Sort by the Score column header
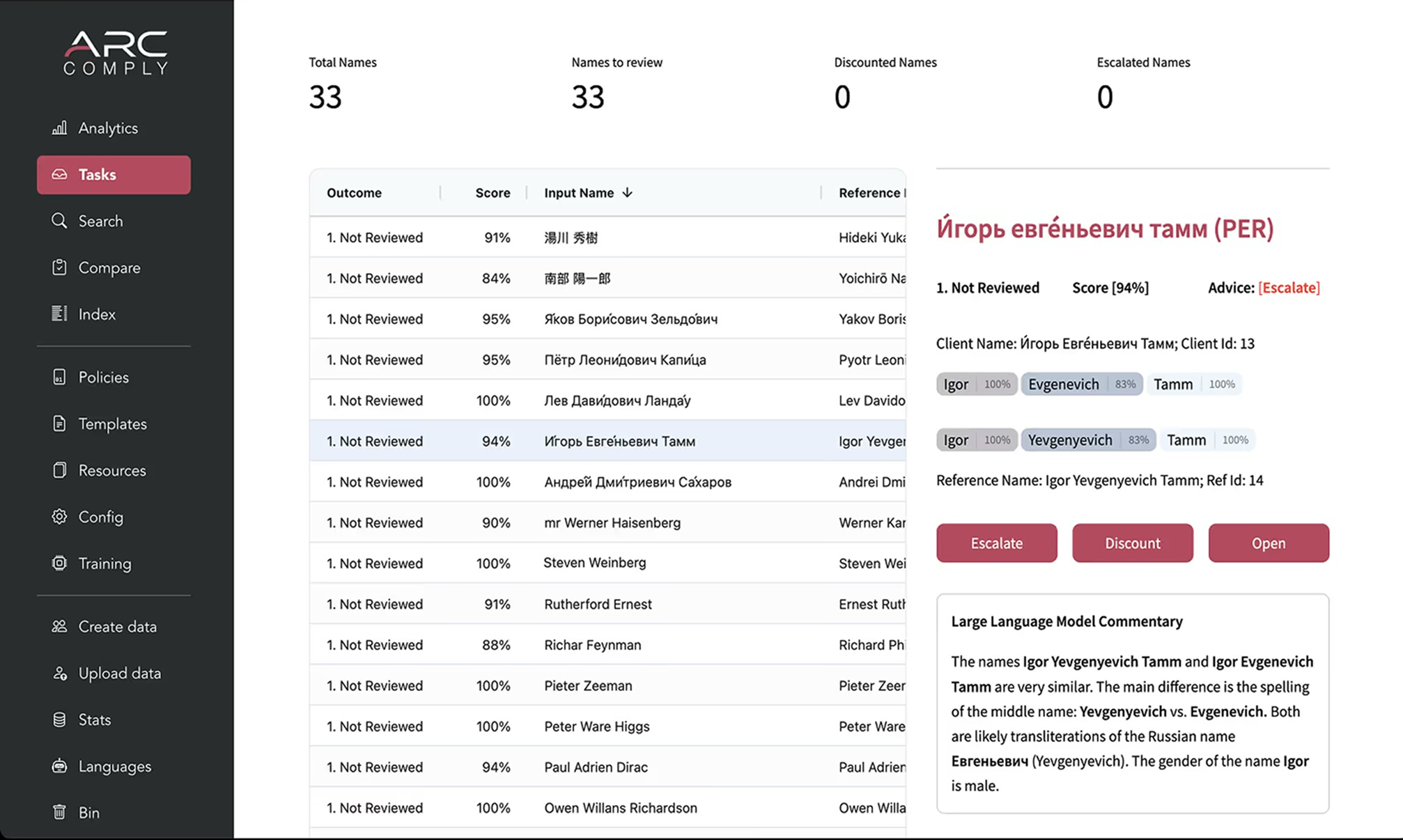Image resolution: width=1403 pixels, height=840 pixels. [x=492, y=193]
